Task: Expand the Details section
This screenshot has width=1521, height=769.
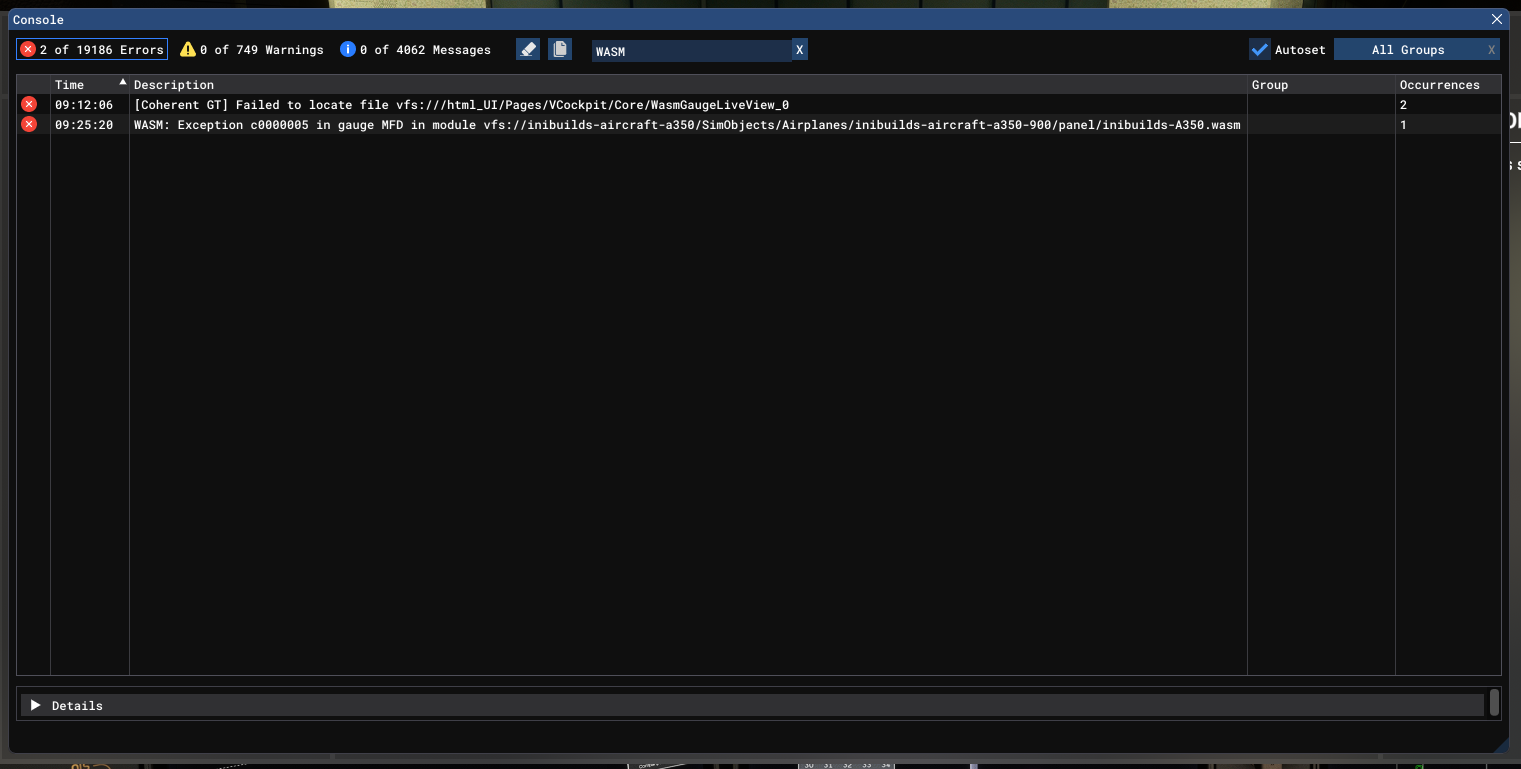Action: 36,705
